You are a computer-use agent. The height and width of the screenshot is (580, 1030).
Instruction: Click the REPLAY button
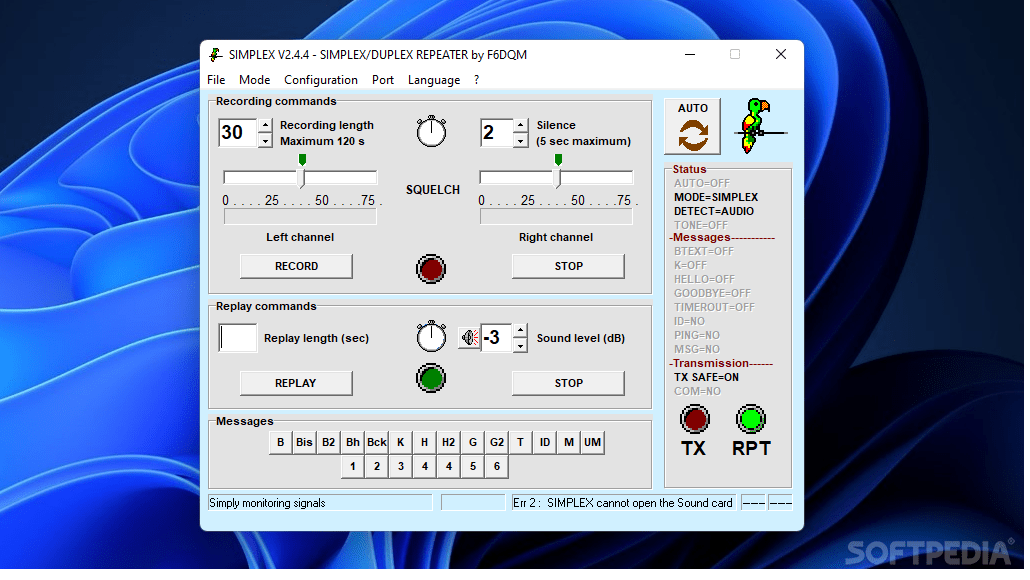pyautogui.click(x=296, y=383)
